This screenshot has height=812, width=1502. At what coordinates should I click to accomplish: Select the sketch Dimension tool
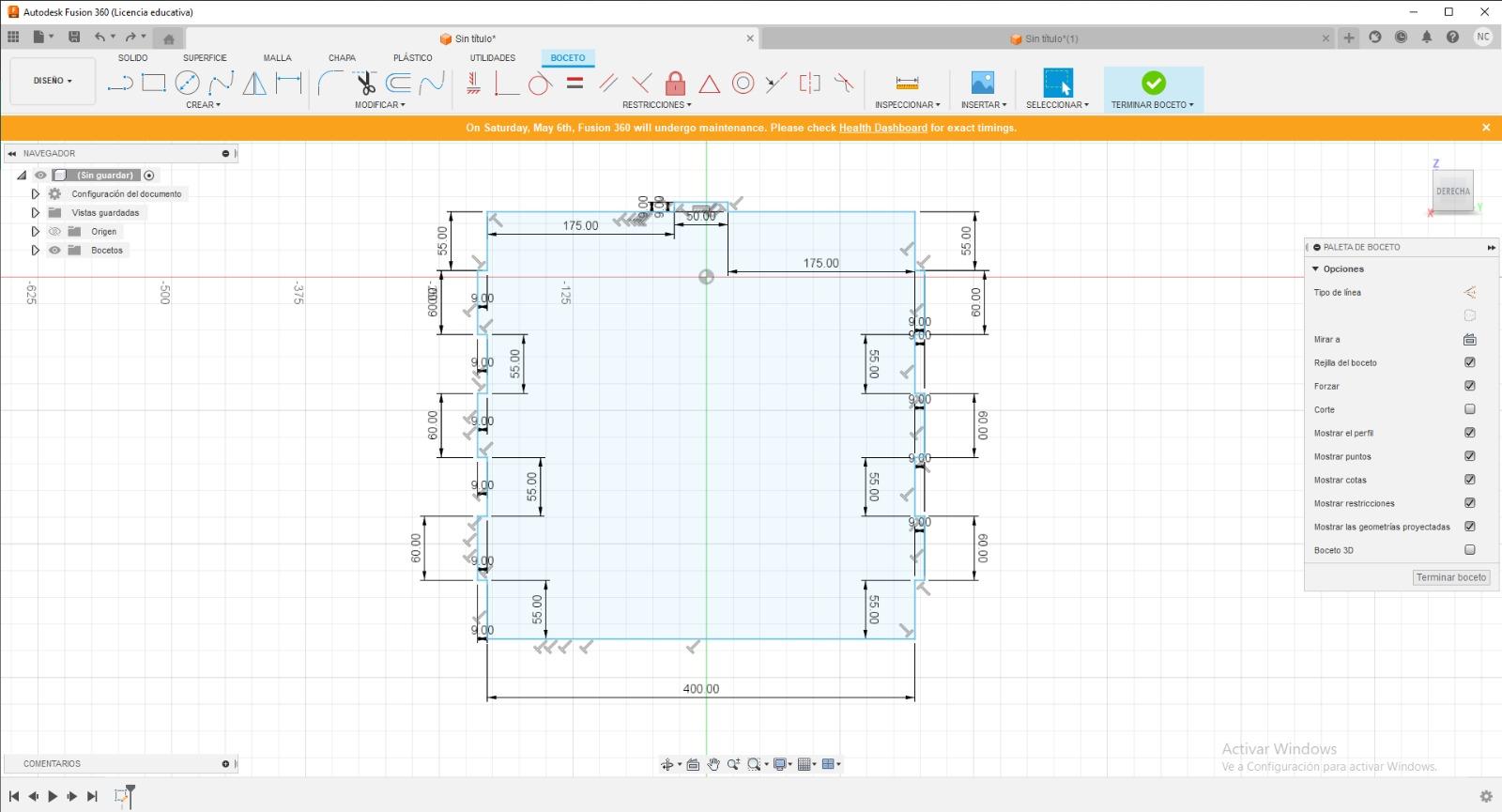click(x=288, y=84)
